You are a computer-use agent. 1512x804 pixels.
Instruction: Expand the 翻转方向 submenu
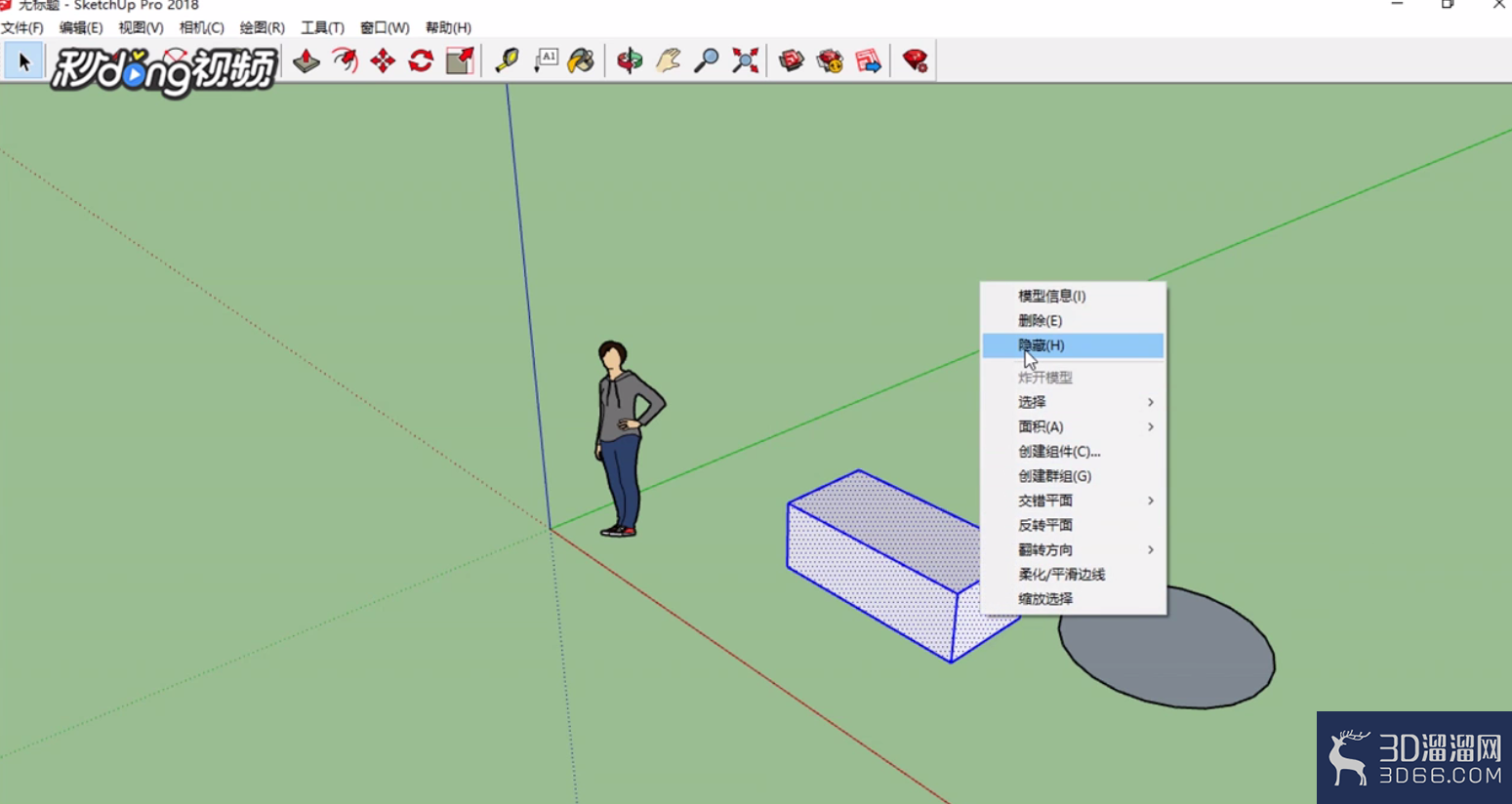[x=1073, y=549]
